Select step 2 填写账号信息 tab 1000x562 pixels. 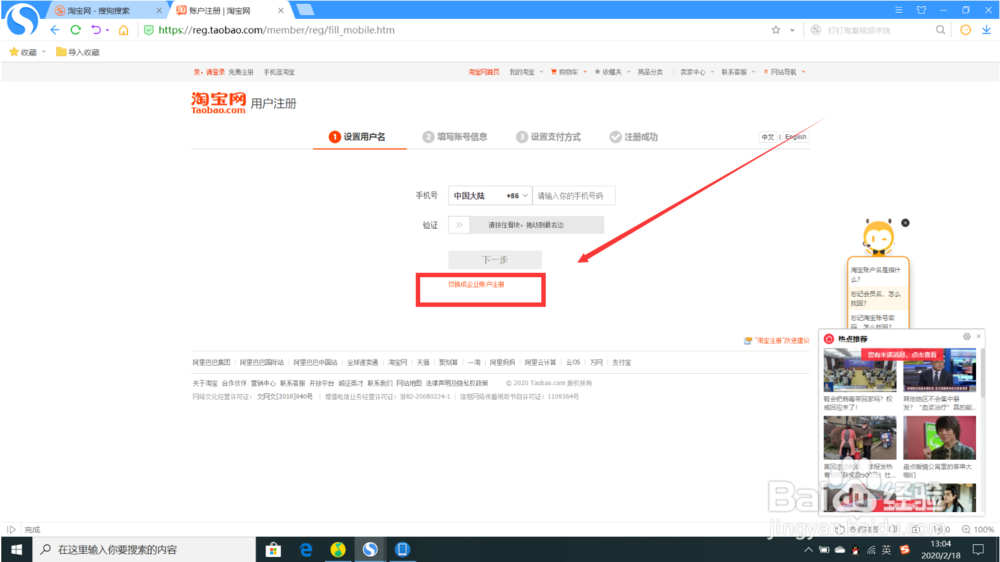[455, 137]
